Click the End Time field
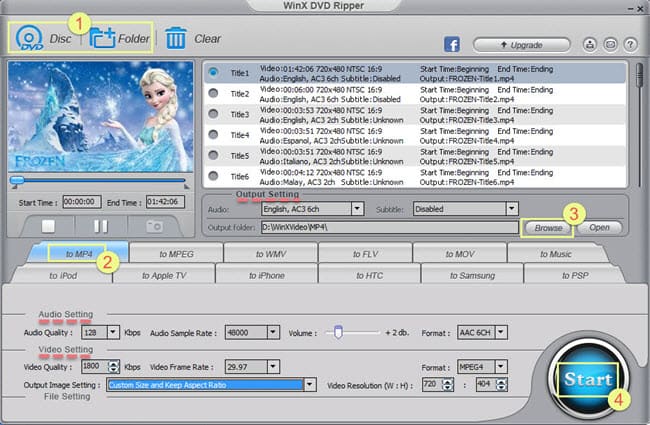Viewport: 650px width, 425px height. click(x=165, y=202)
